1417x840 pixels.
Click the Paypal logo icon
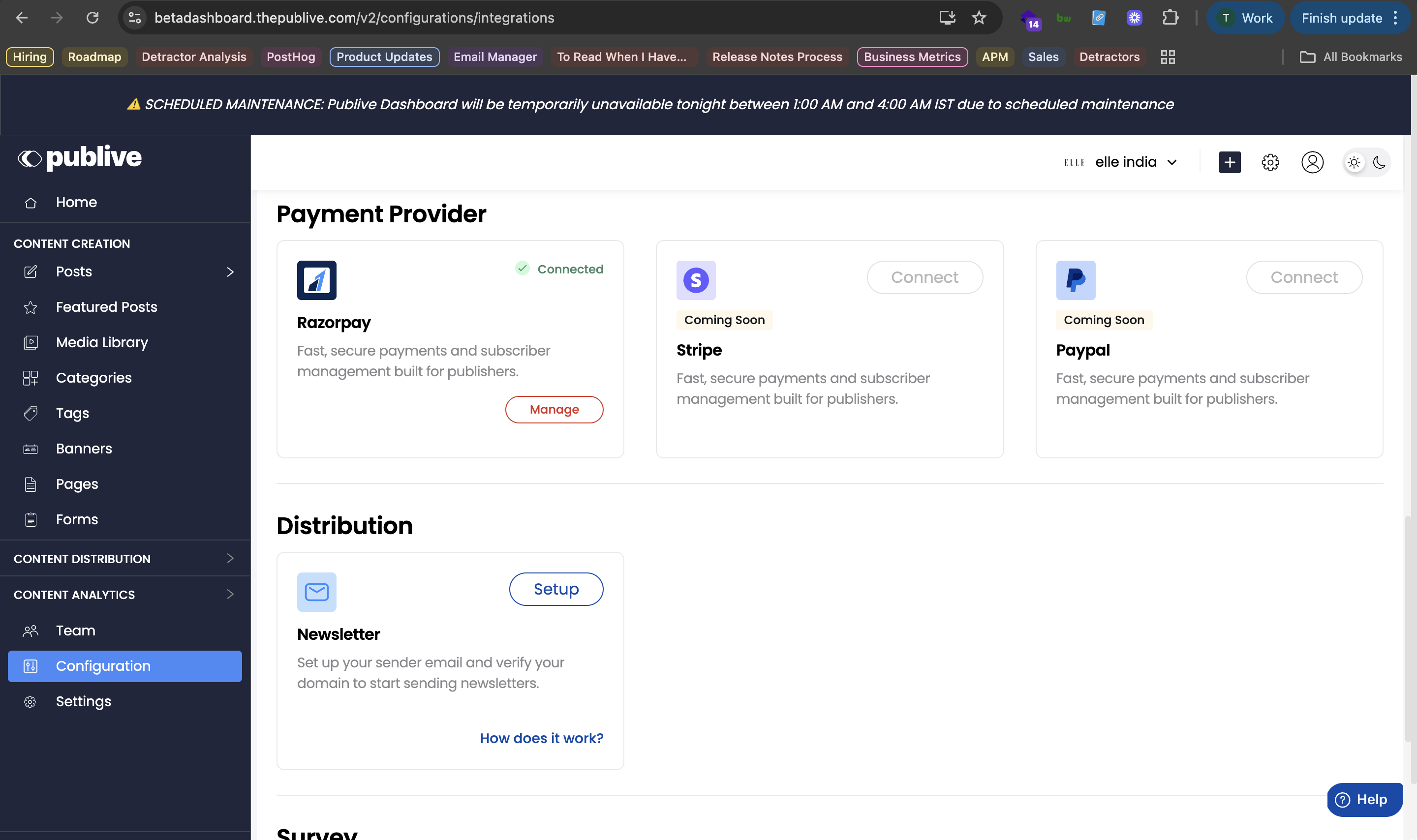pos(1075,280)
